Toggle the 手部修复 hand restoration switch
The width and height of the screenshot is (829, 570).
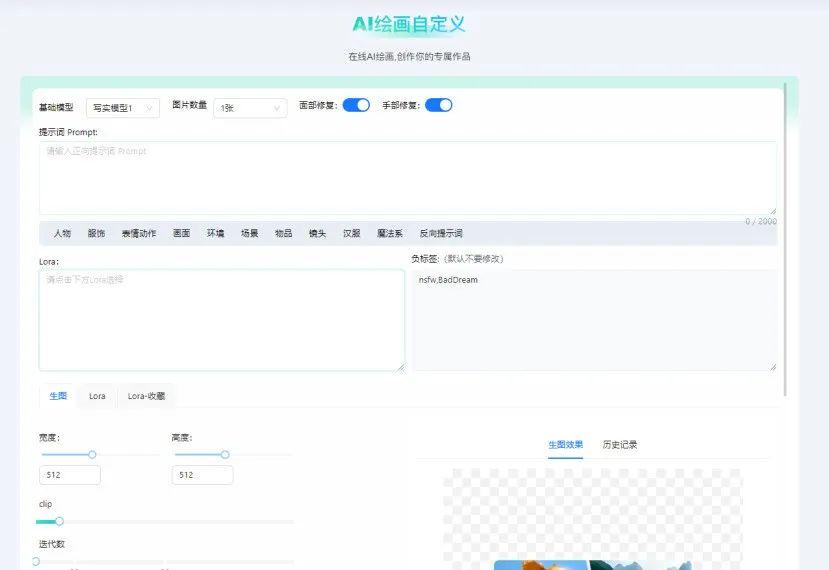tap(438, 105)
